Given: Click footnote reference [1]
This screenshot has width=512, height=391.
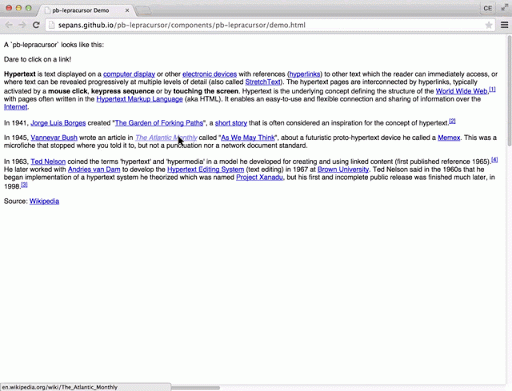Looking at the screenshot, I should click(x=492, y=89).
